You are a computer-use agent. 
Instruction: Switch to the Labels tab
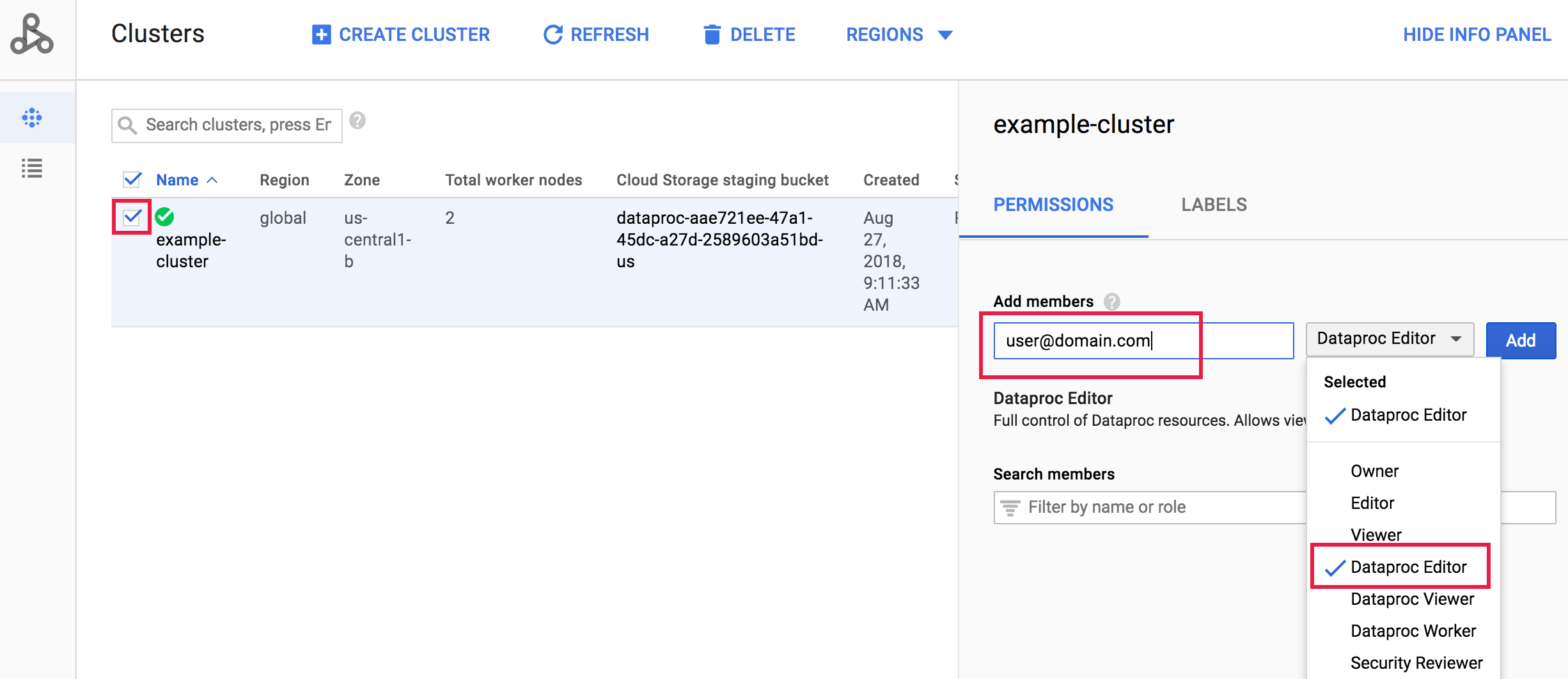pos(1213,205)
